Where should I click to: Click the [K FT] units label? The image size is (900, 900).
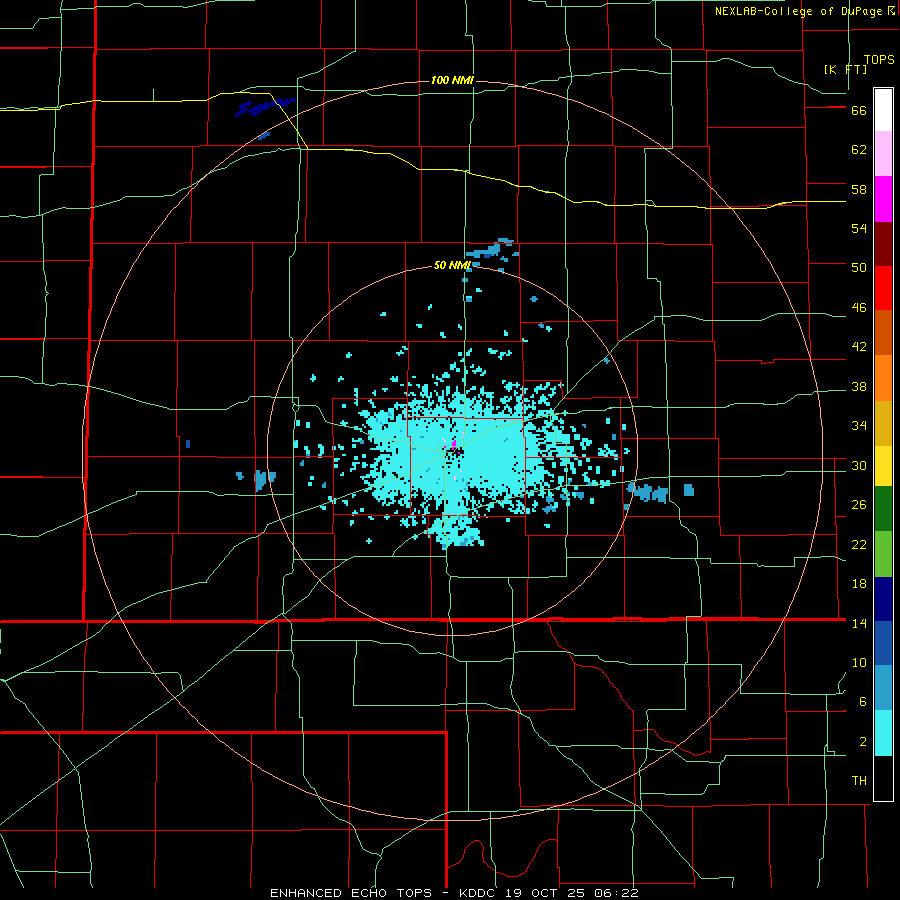846,69
